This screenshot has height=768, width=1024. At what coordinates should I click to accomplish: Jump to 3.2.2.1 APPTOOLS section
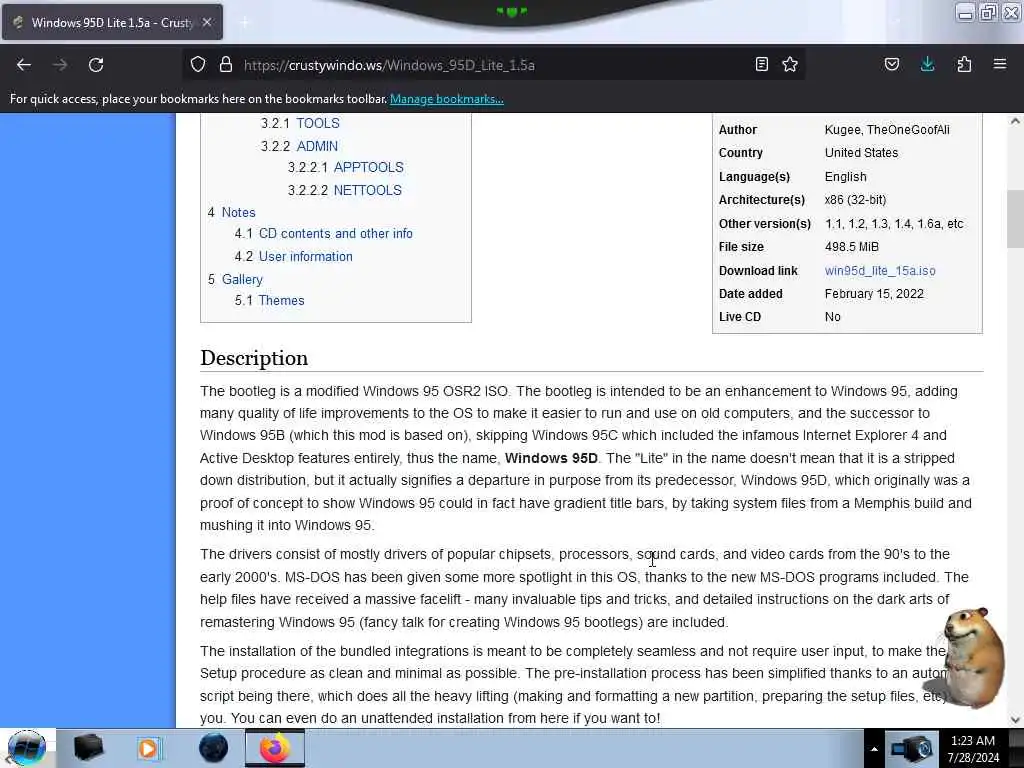[345, 167]
